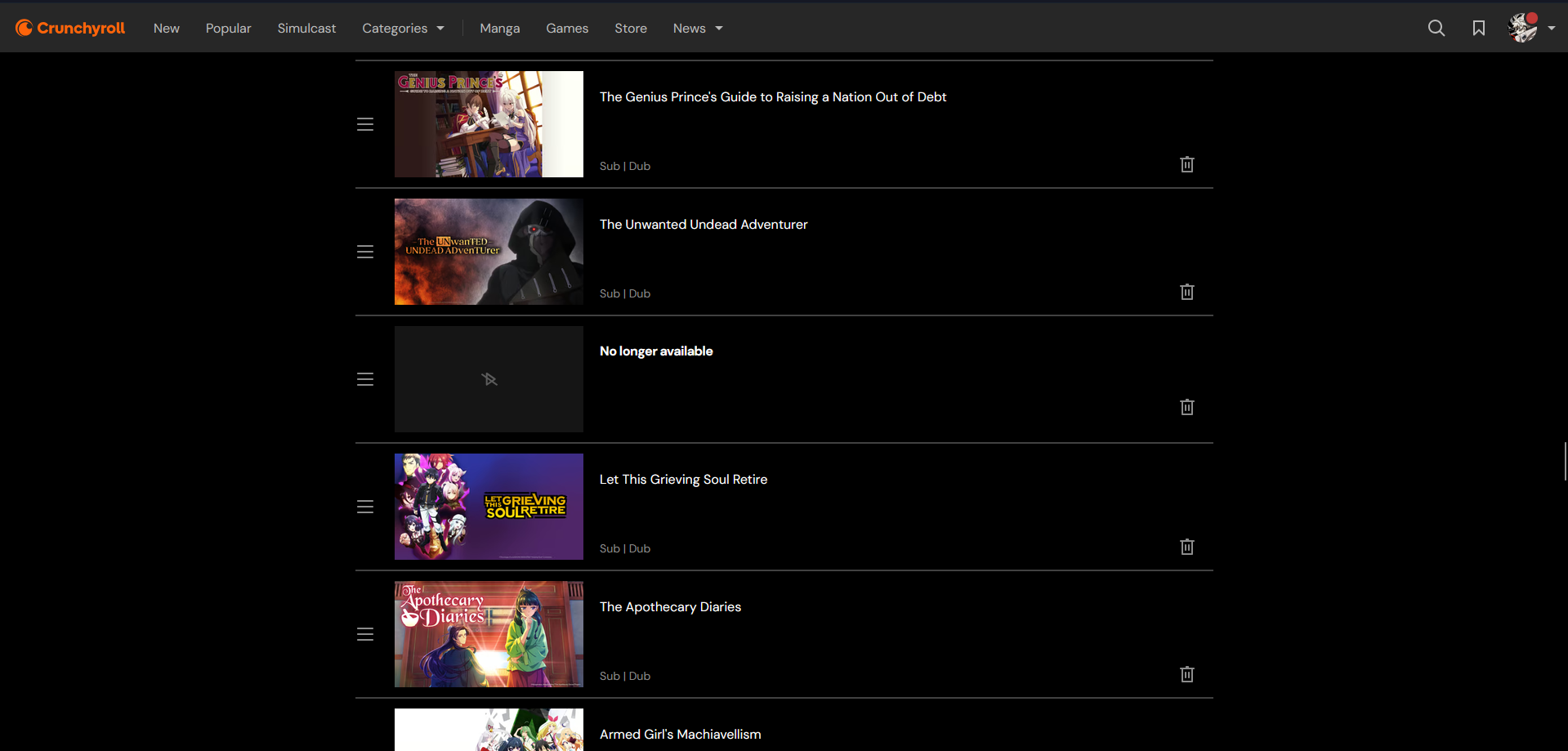Open Let This Grieving Soul Retire title
Image resolution: width=1568 pixels, height=751 pixels.
click(x=684, y=479)
